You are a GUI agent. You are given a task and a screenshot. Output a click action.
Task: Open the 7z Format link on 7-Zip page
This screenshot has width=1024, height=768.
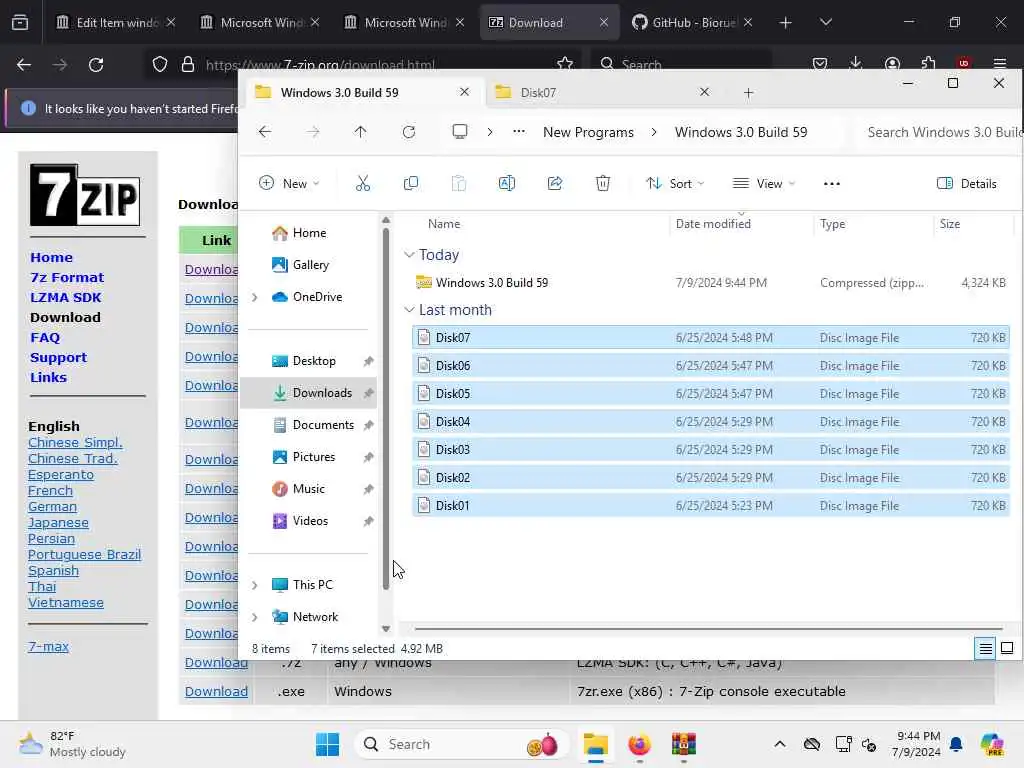[67, 278]
